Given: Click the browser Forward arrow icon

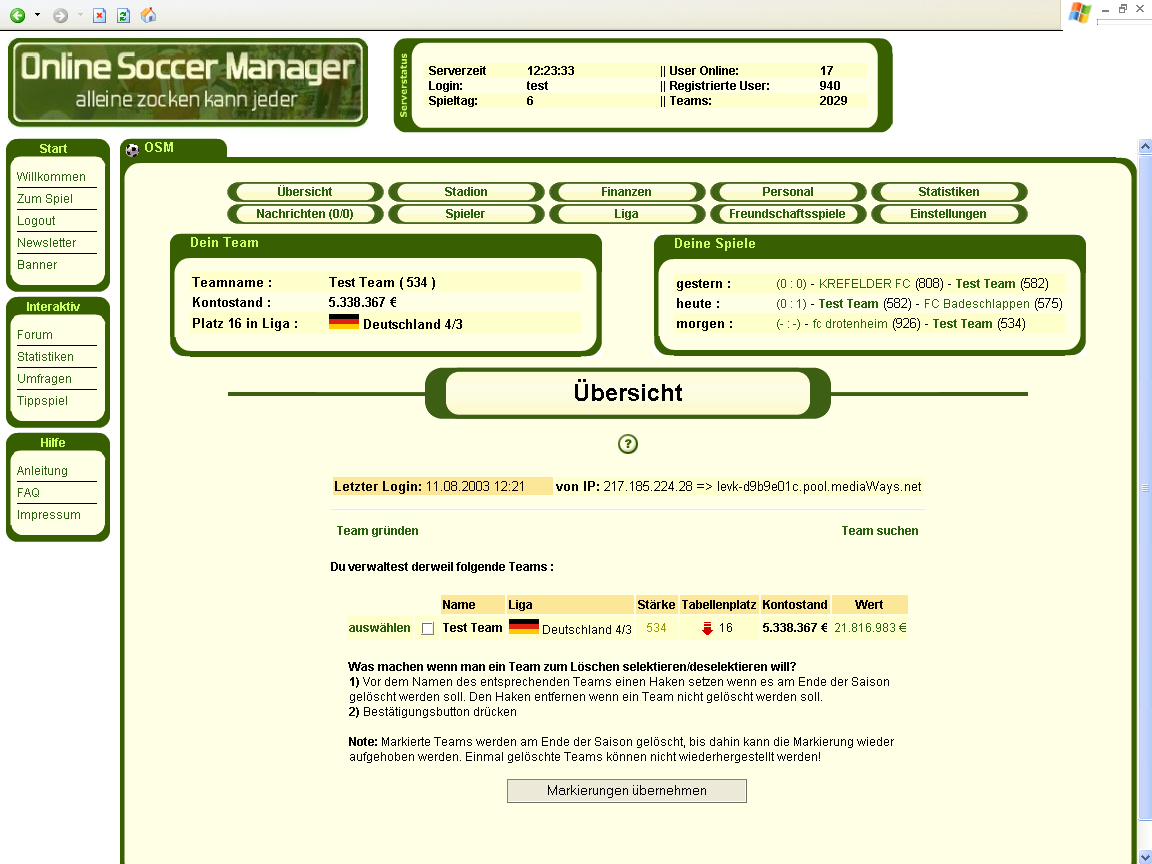Looking at the screenshot, I should [x=60, y=15].
